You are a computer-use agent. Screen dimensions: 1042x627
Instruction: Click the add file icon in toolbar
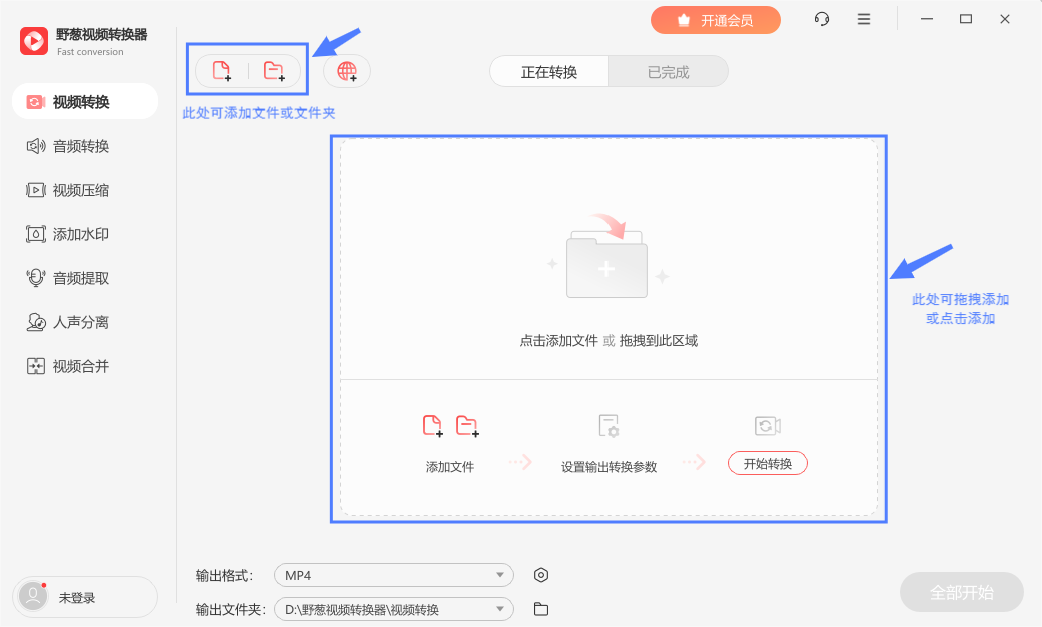(x=222, y=69)
